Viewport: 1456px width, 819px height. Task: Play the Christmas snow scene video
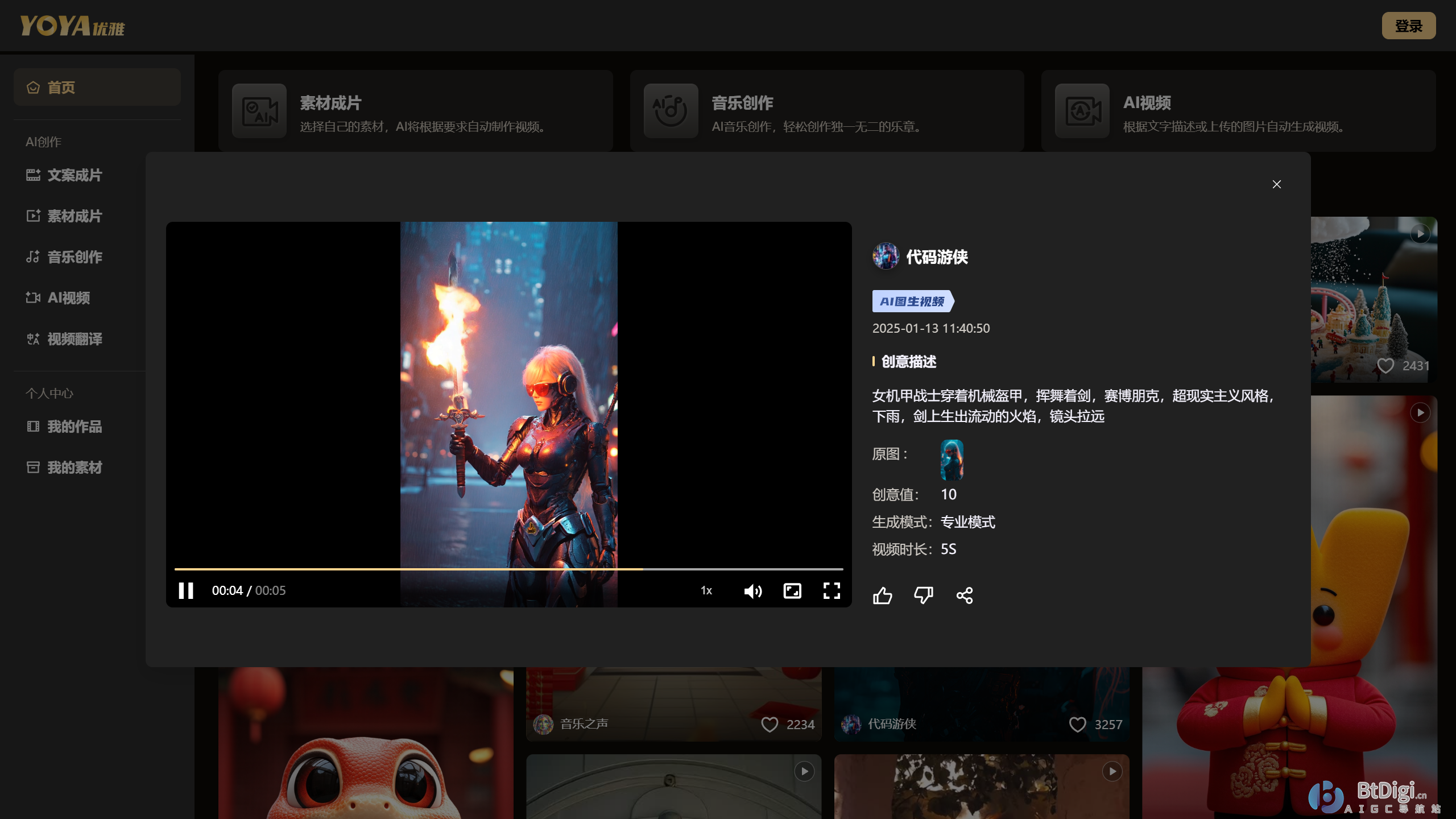(x=1421, y=234)
